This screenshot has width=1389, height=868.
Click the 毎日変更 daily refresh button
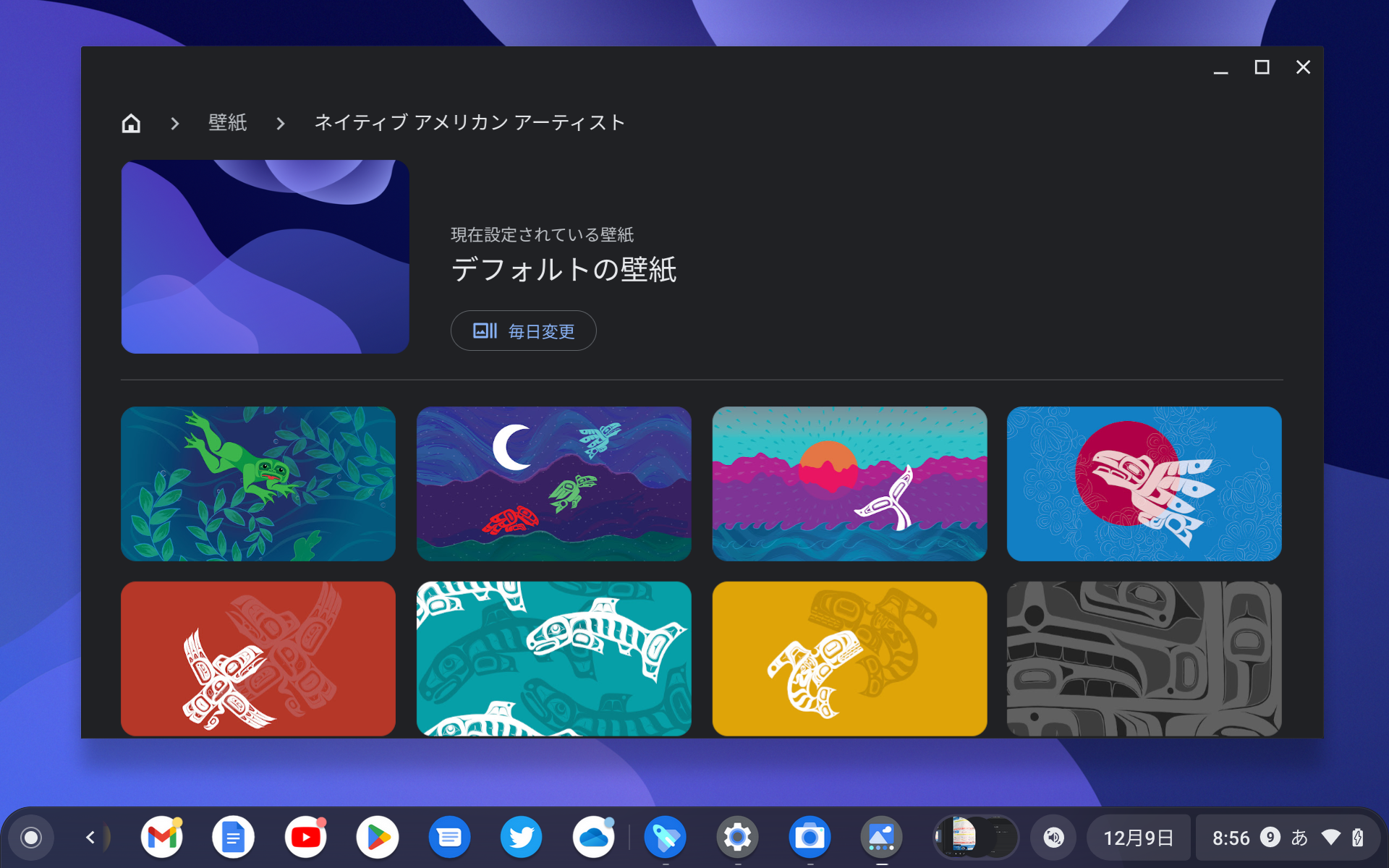pos(523,331)
